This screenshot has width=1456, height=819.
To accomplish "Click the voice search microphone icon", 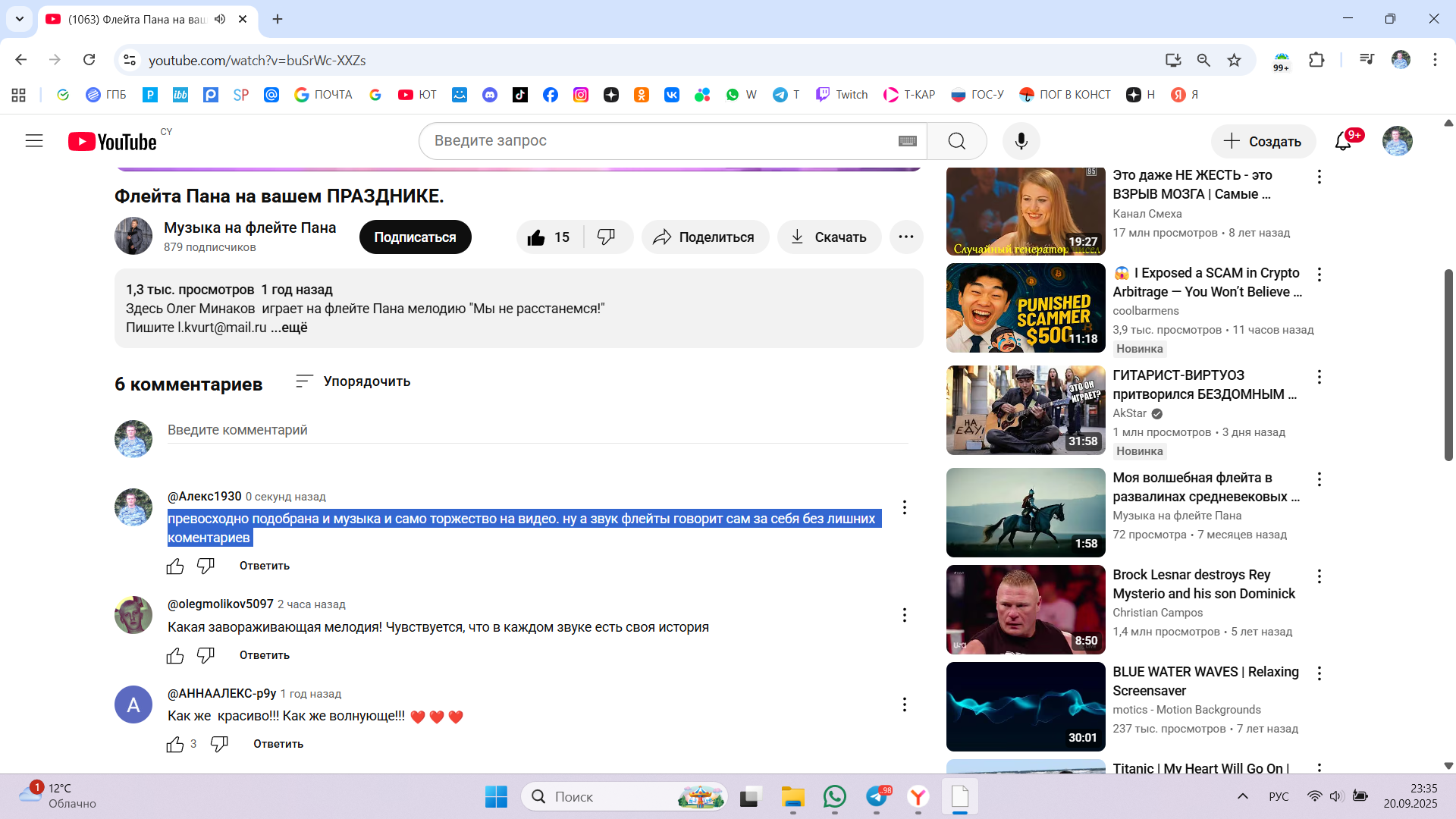I will (x=1021, y=141).
